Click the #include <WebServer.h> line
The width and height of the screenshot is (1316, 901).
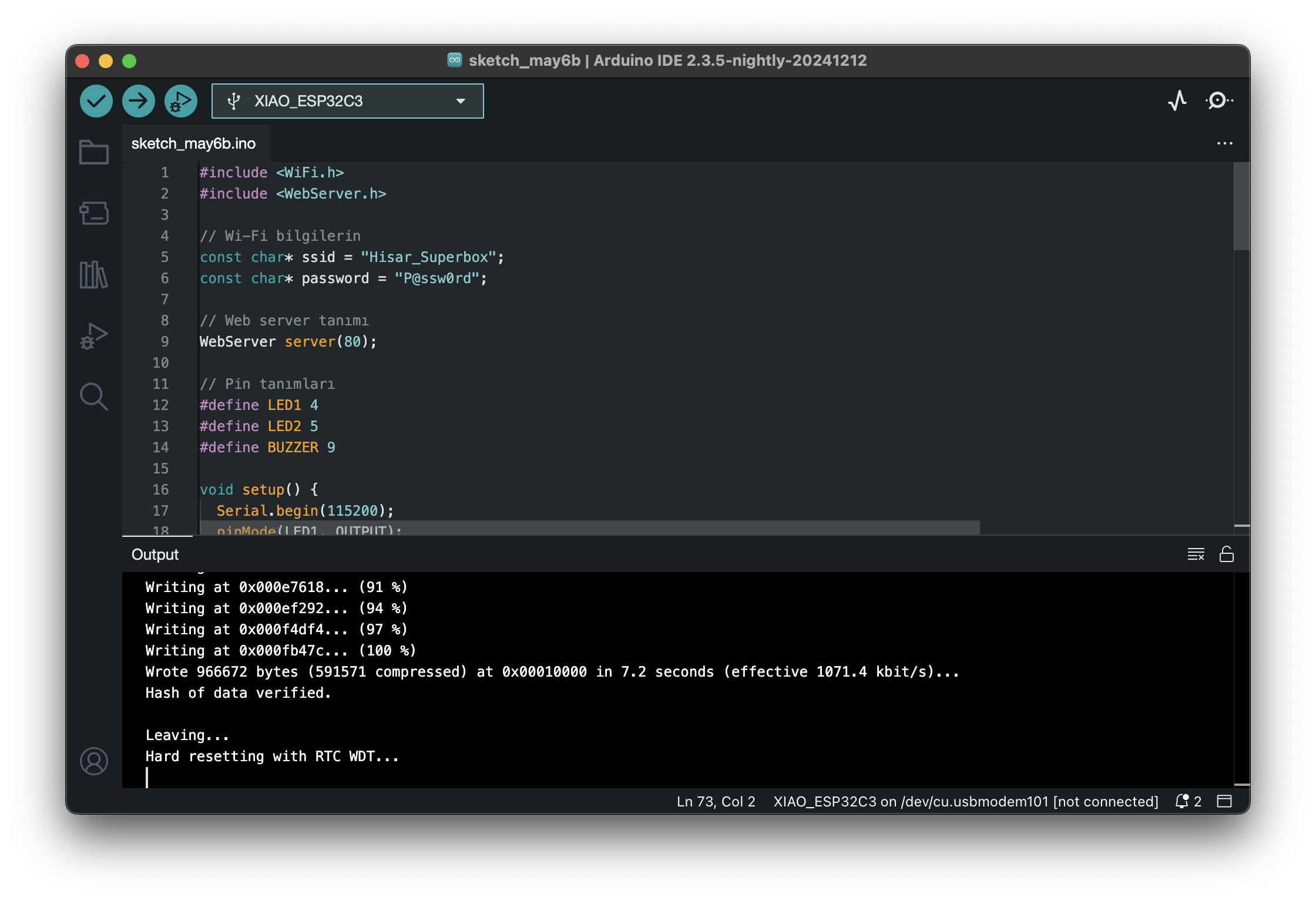pyautogui.click(x=293, y=194)
